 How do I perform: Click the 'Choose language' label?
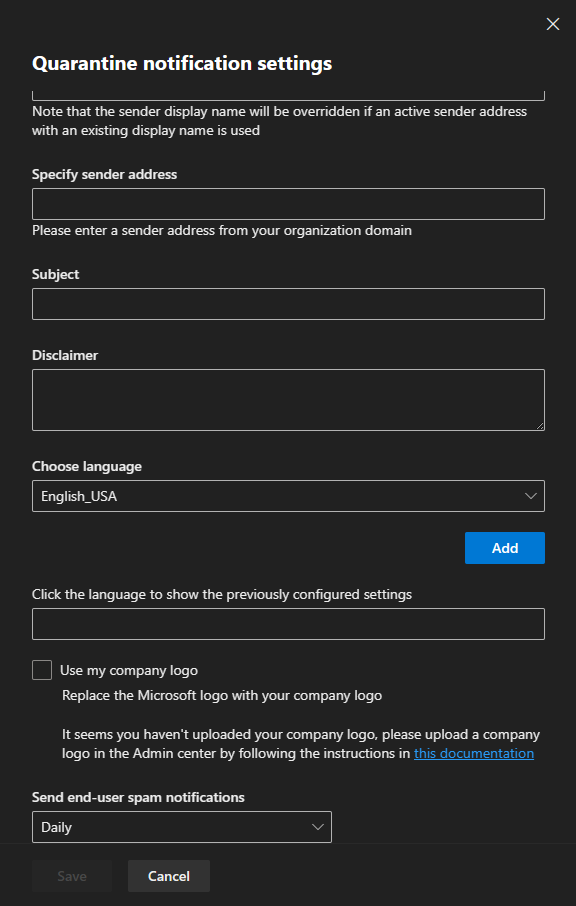coord(87,466)
